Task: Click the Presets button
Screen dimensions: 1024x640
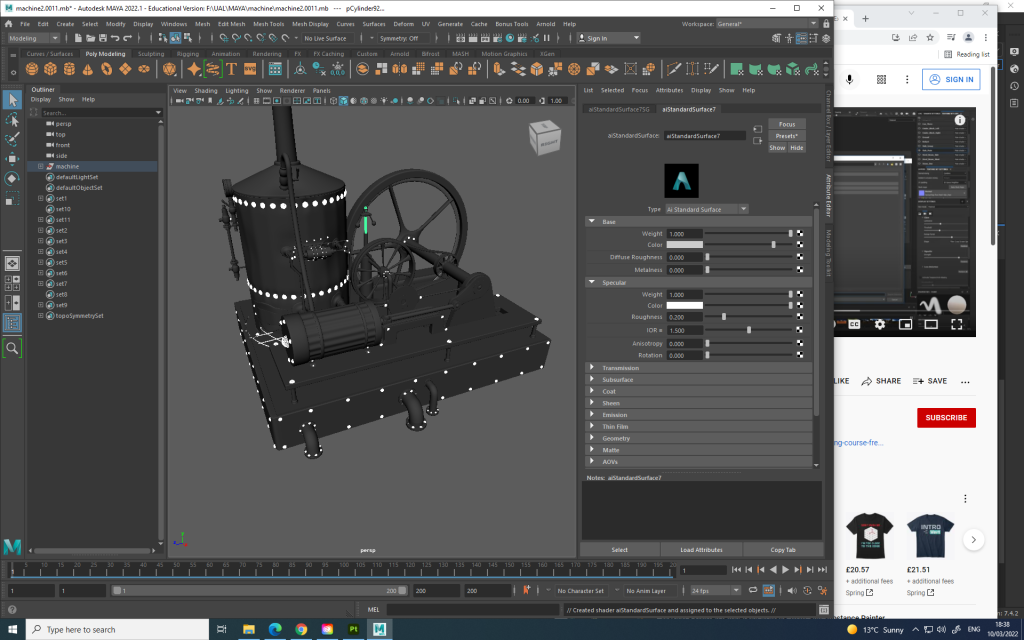Action: 787,136
